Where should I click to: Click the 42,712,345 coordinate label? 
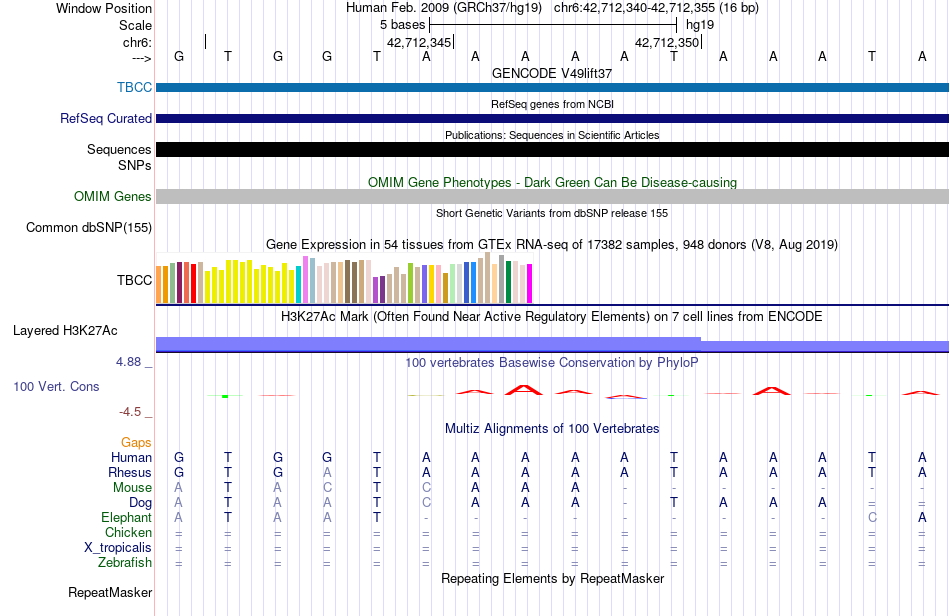[x=419, y=42]
